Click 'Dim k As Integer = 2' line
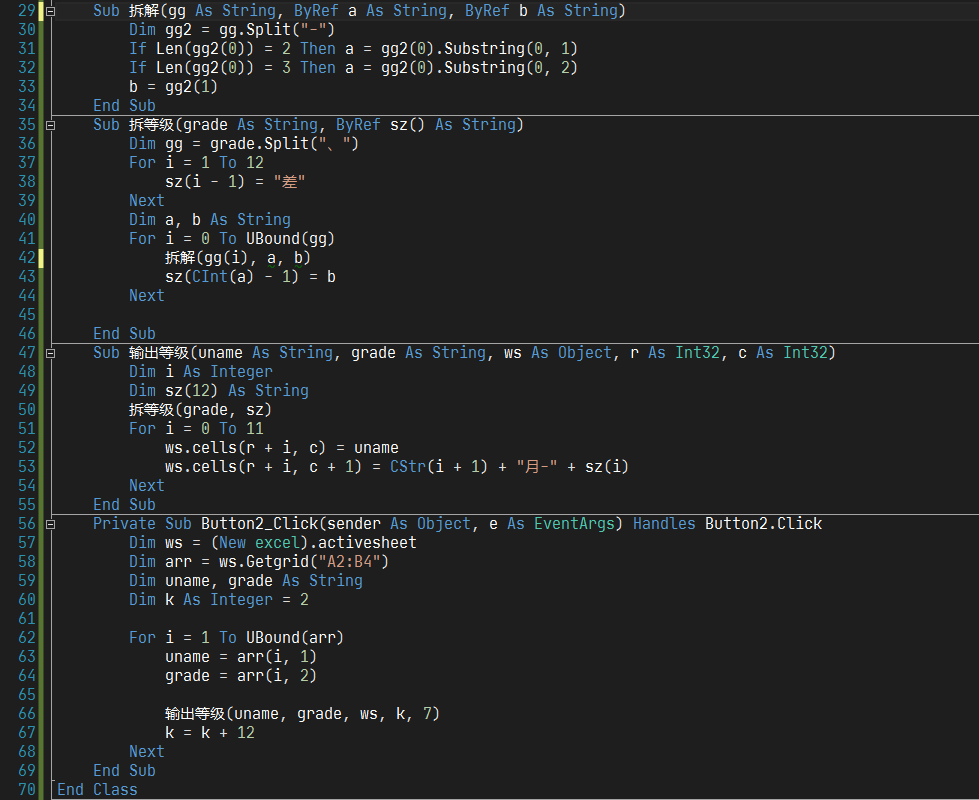 [x=219, y=600]
